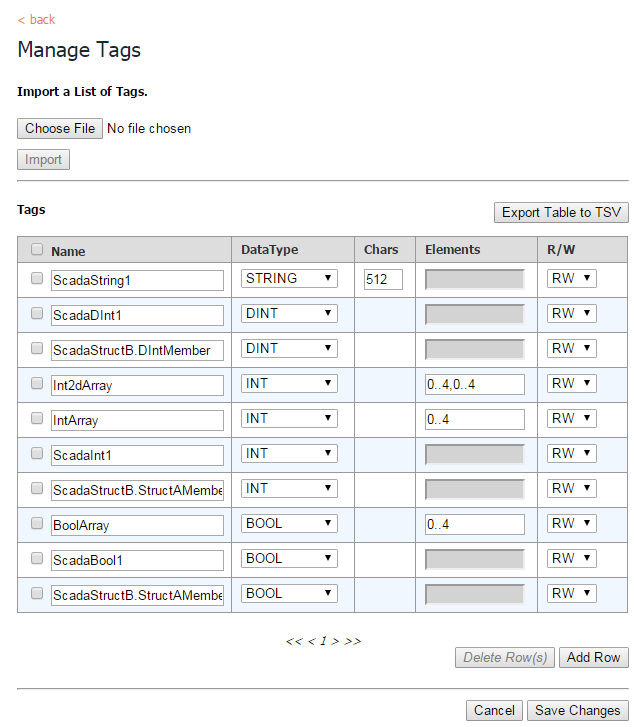
Task: Edit the Chars field showing 512
Action: 383,280
